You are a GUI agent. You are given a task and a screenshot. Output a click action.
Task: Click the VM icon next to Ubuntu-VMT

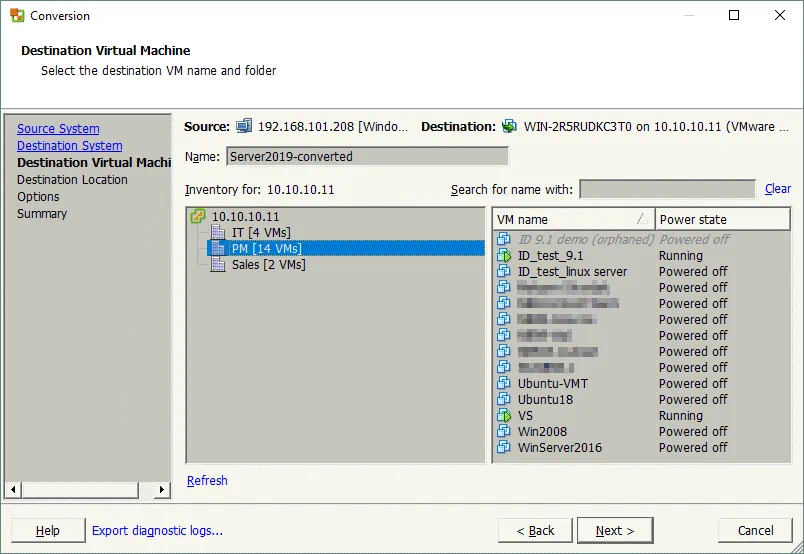coord(504,384)
